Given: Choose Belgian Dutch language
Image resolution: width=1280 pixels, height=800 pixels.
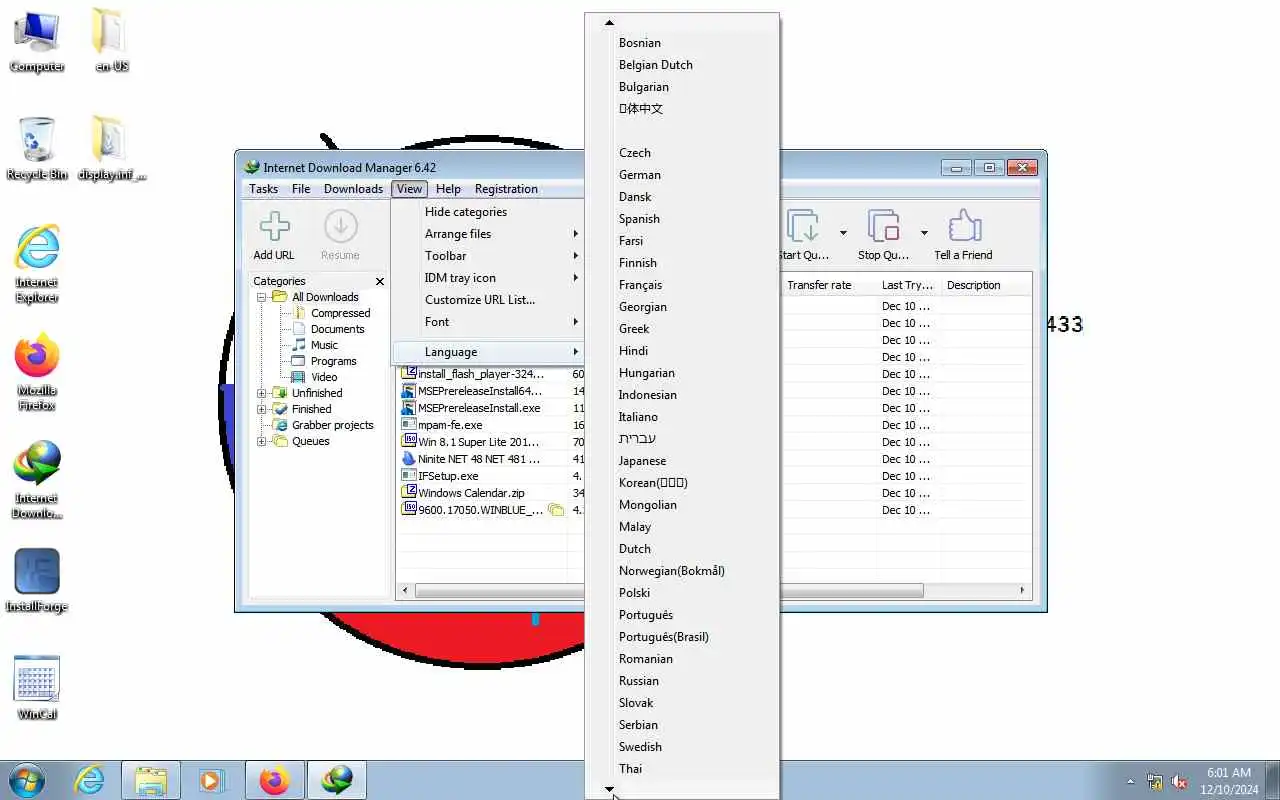Looking at the screenshot, I should pyautogui.click(x=682, y=65).
